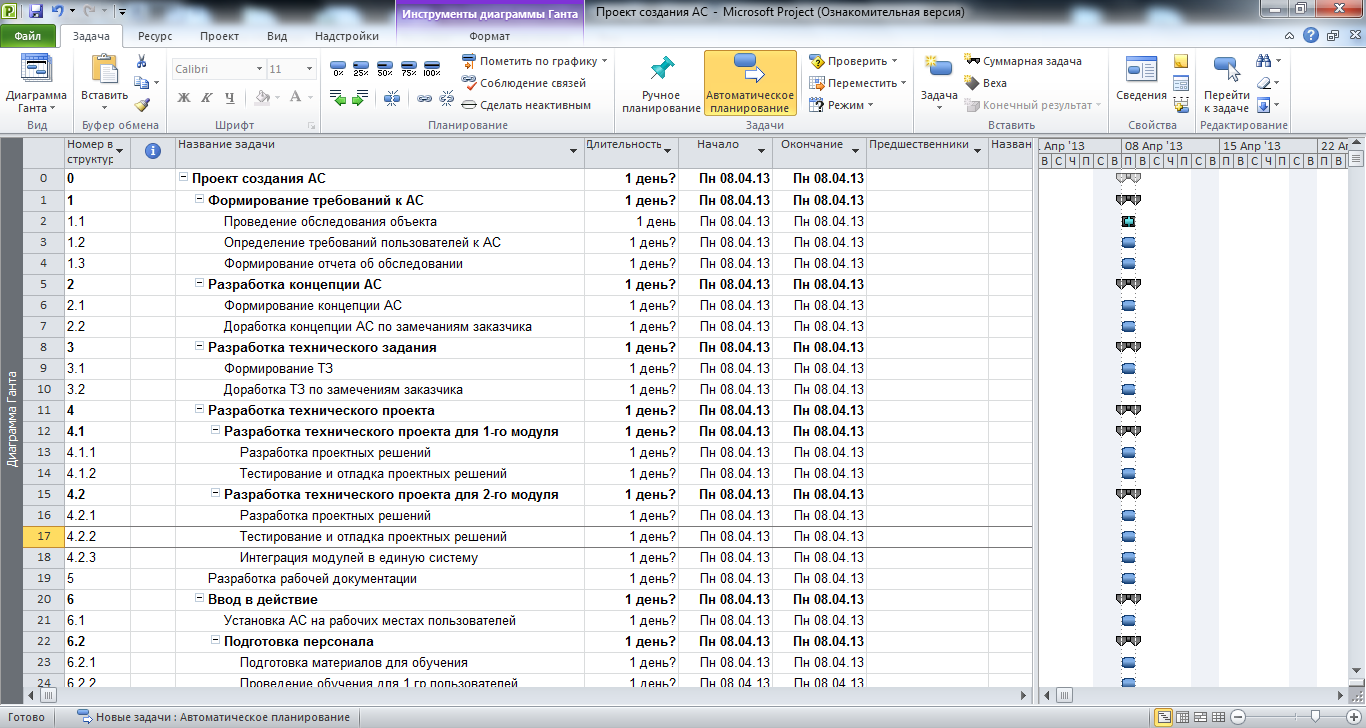Switch to Task Usage view in status bar
This screenshot has height=728, width=1366.
[1182, 717]
